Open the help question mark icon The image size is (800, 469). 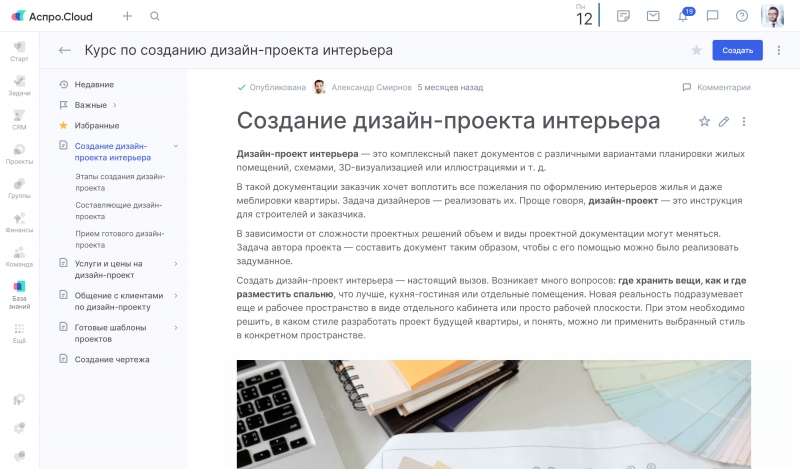click(742, 16)
